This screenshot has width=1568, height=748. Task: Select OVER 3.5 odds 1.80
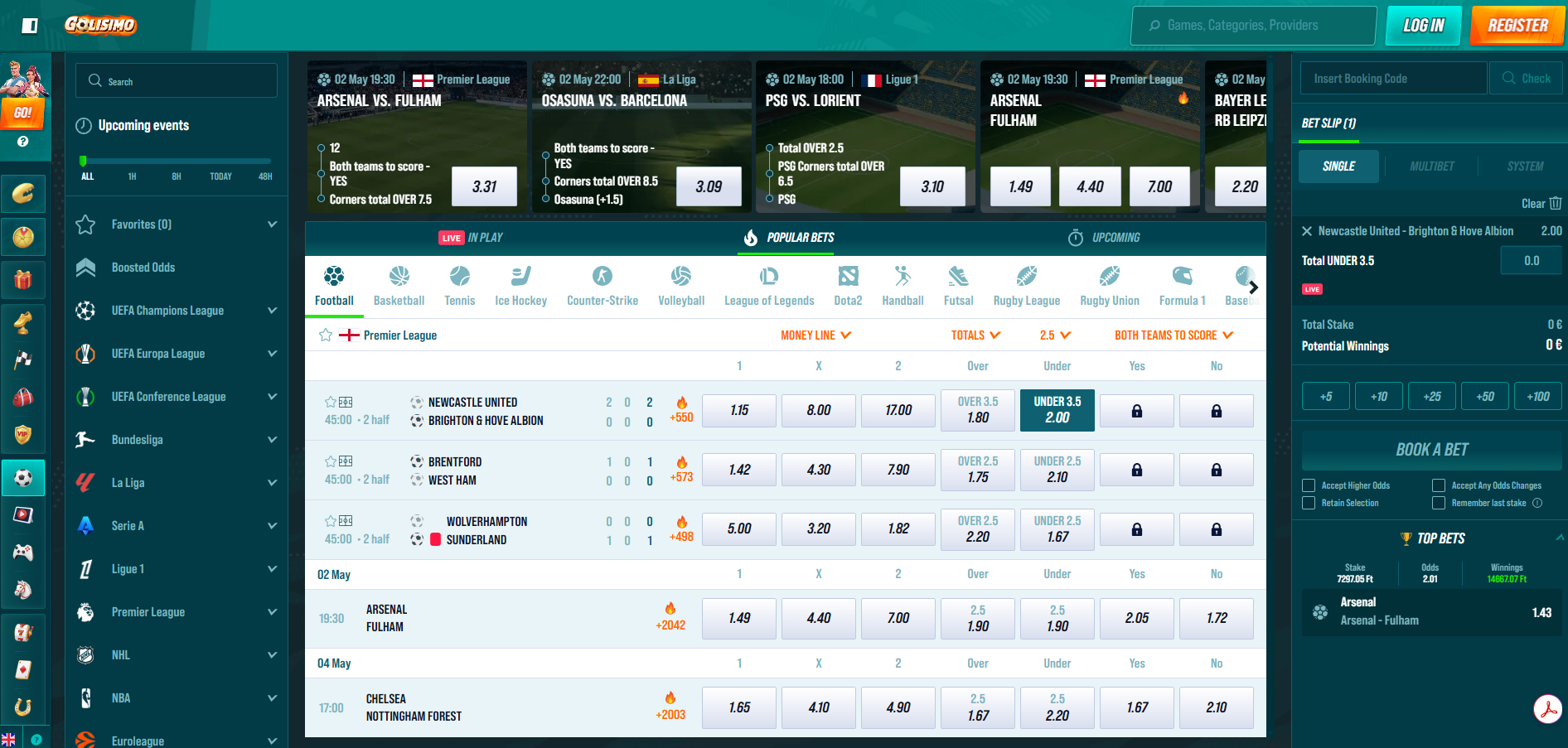pos(978,410)
